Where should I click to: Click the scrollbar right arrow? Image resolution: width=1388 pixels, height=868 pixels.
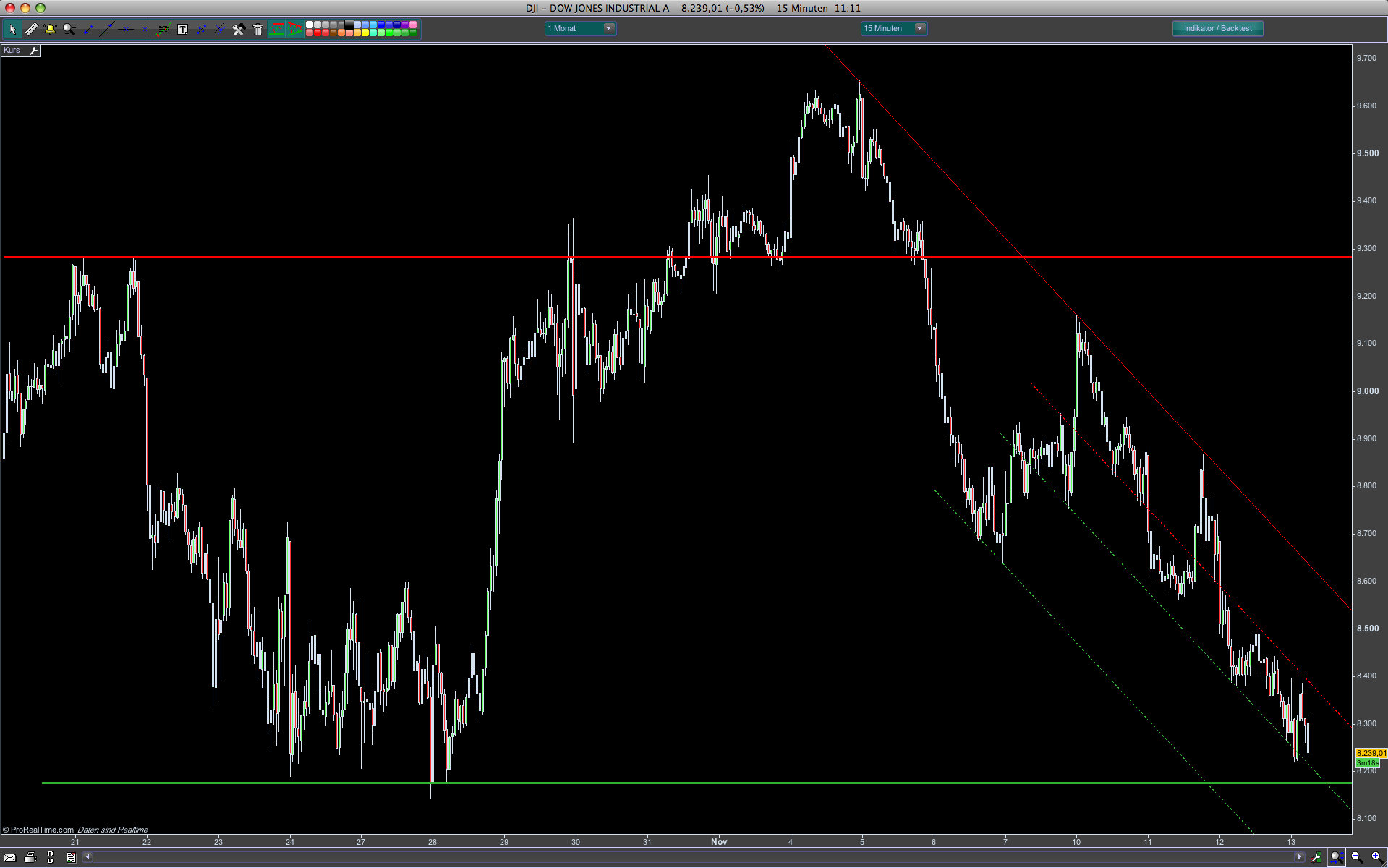(x=1299, y=857)
